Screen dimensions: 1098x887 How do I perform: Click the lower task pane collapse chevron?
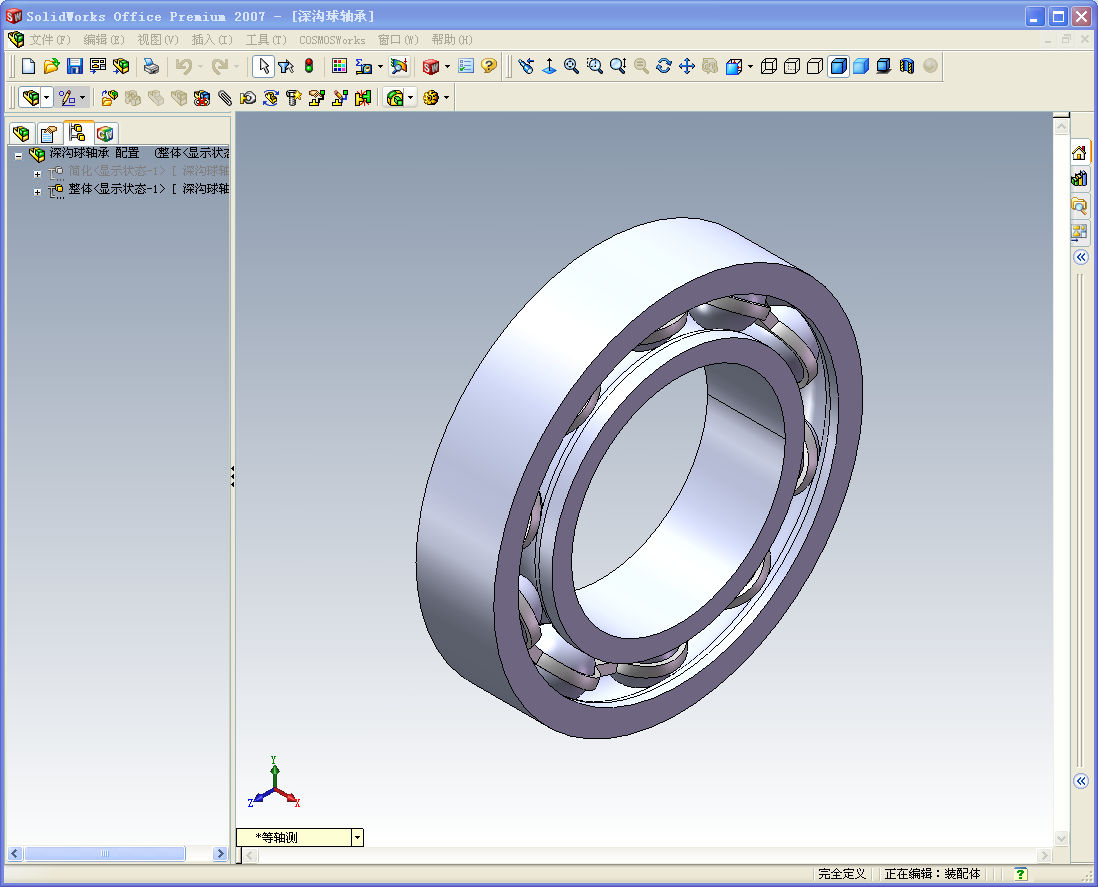pyautogui.click(x=1080, y=781)
